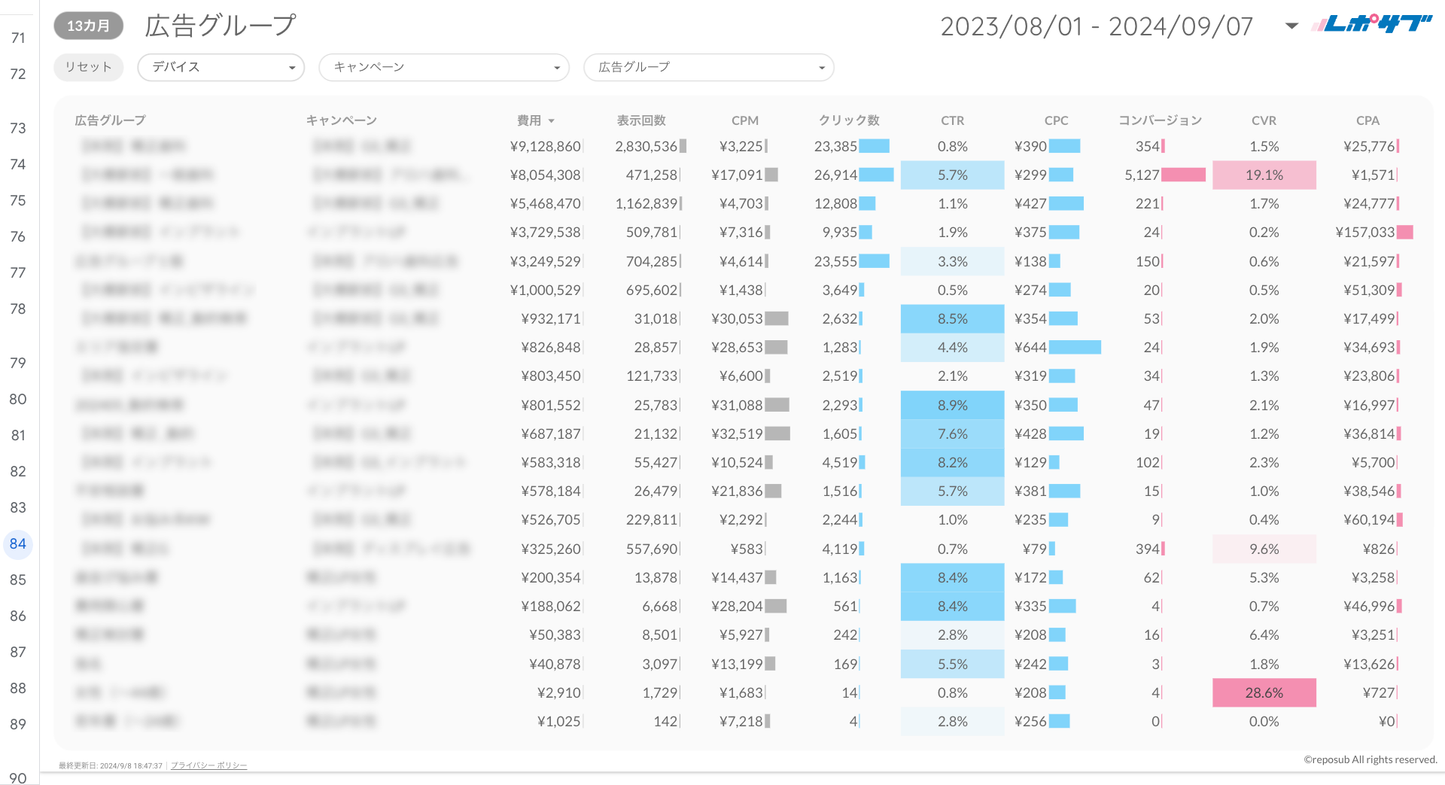
Task: Open the 広告グループ filter dropdown
Action: pos(708,67)
